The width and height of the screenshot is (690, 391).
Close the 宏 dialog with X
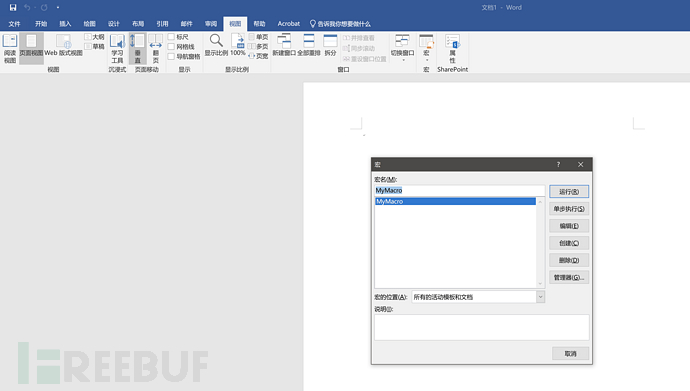pyautogui.click(x=580, y=164)
